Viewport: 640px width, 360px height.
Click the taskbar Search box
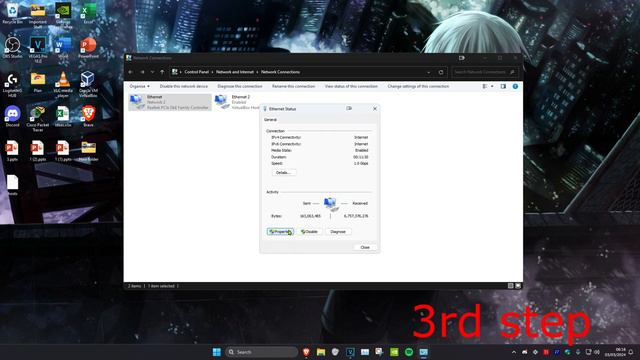261,352
